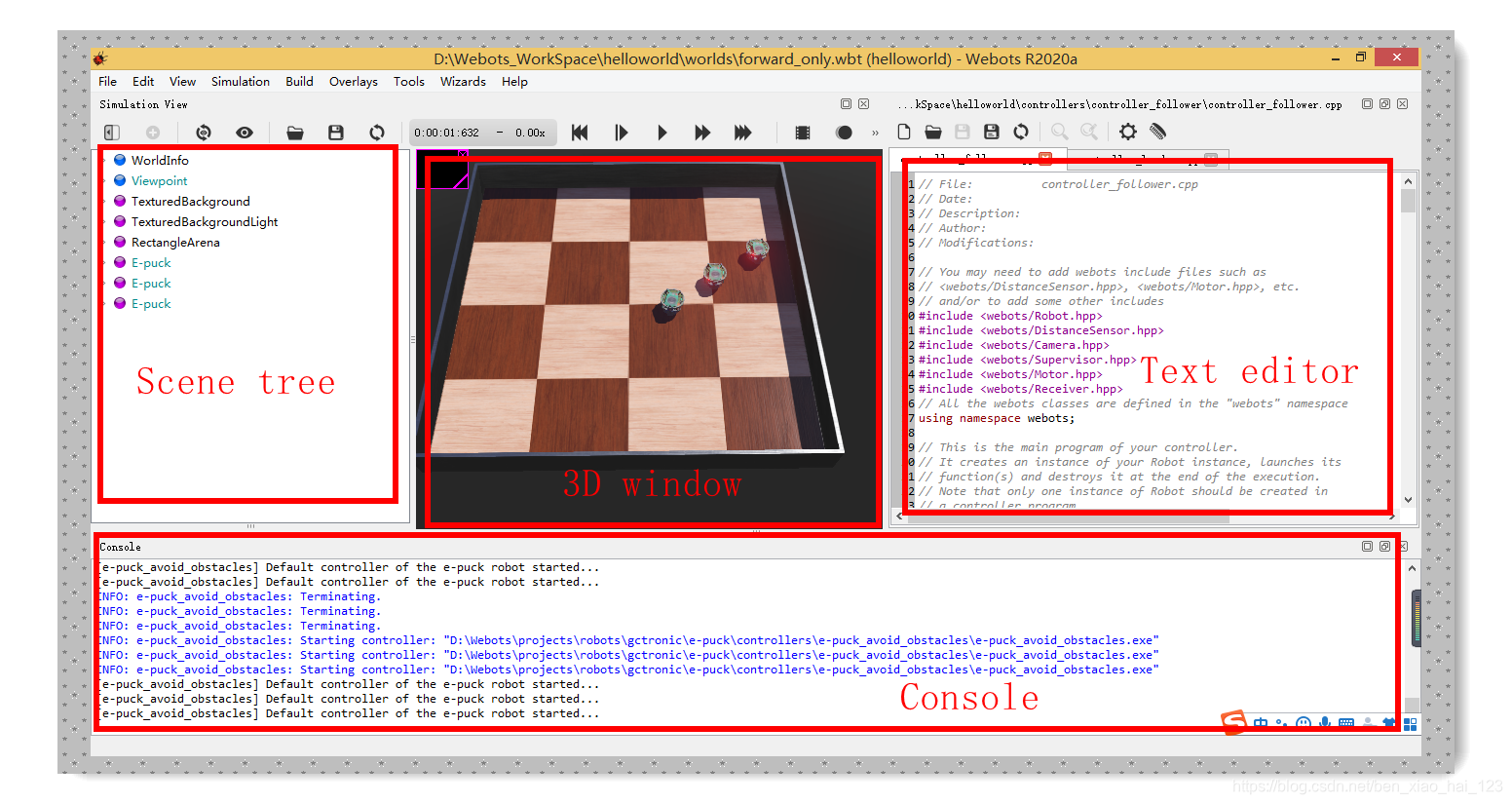The height and width of the screenshot is (804, 1512).
Task: Float the Console panel
Action: [1384, 547]
